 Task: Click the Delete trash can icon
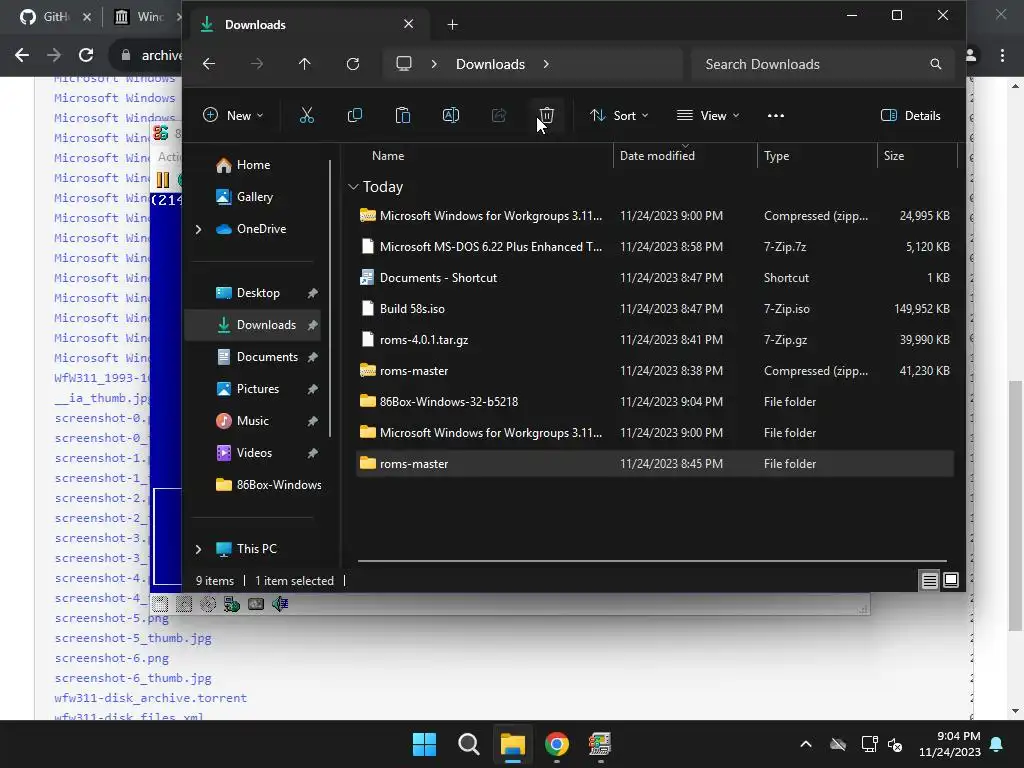(x=547, y=116)
